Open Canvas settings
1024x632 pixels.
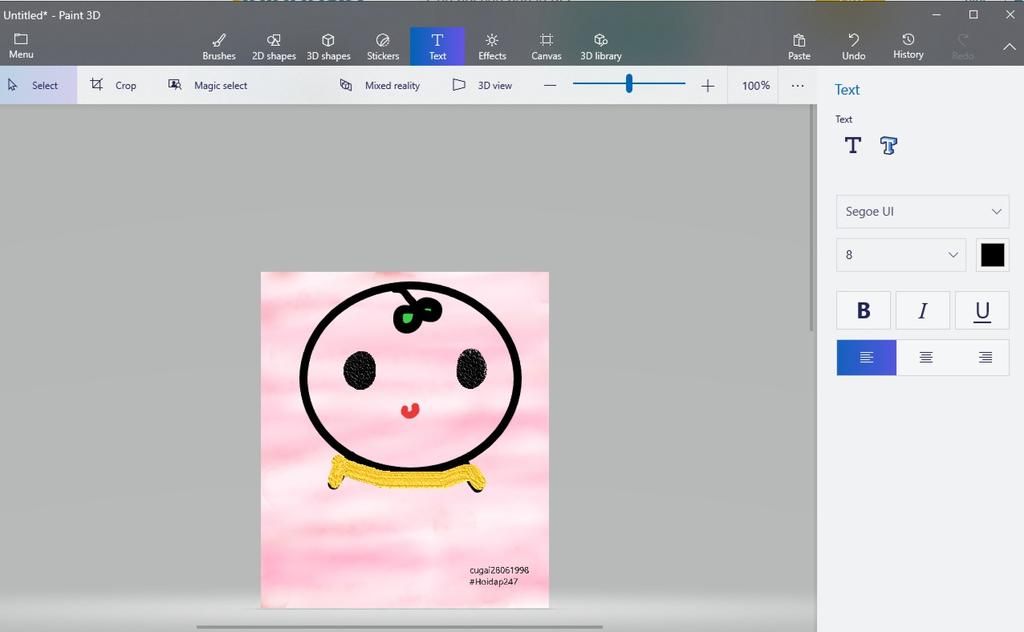pos(547,47)
